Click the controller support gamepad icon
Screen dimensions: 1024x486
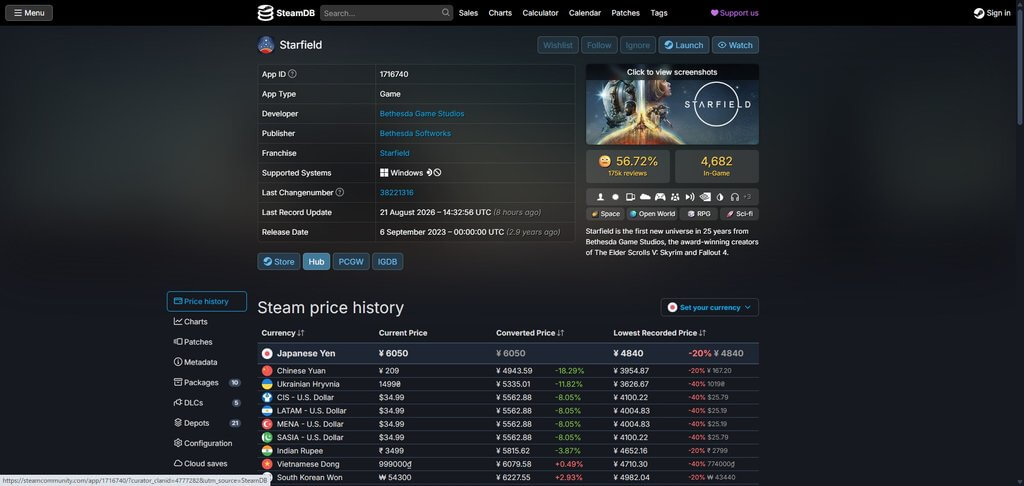click(660, 197)
